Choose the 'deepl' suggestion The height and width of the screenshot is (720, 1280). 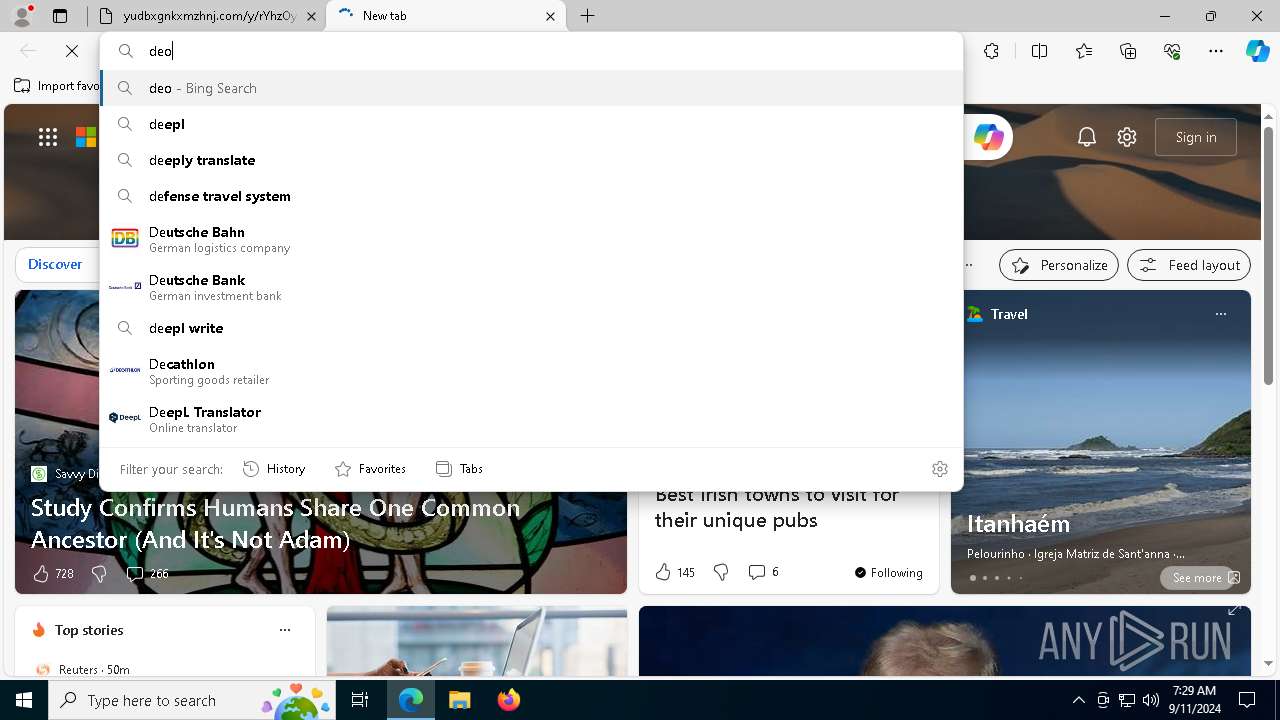click(x=531, y=124)
